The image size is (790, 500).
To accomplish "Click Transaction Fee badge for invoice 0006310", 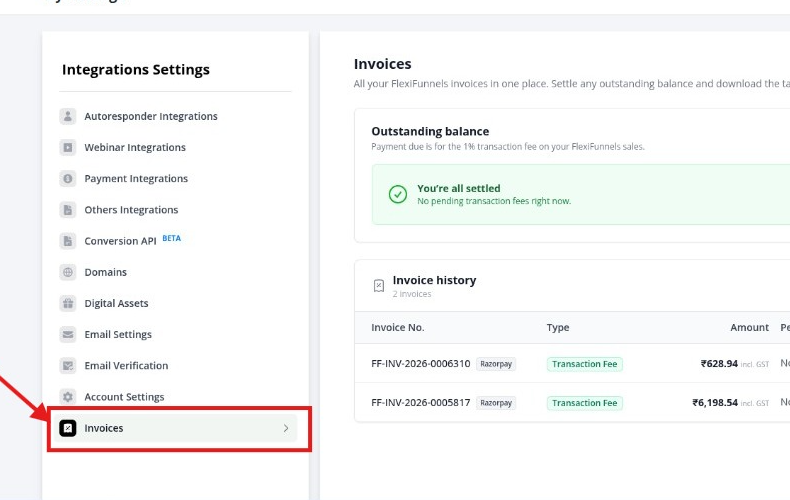I will 584,364.
